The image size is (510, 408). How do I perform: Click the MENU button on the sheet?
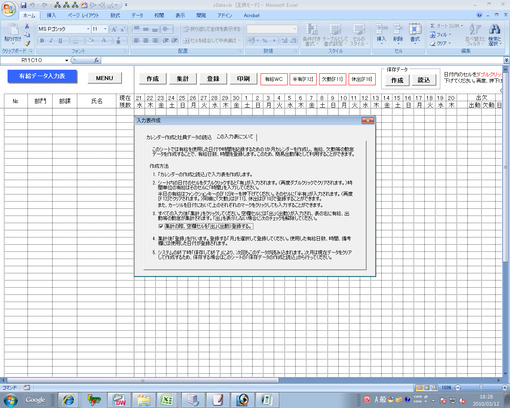[105, 78]
